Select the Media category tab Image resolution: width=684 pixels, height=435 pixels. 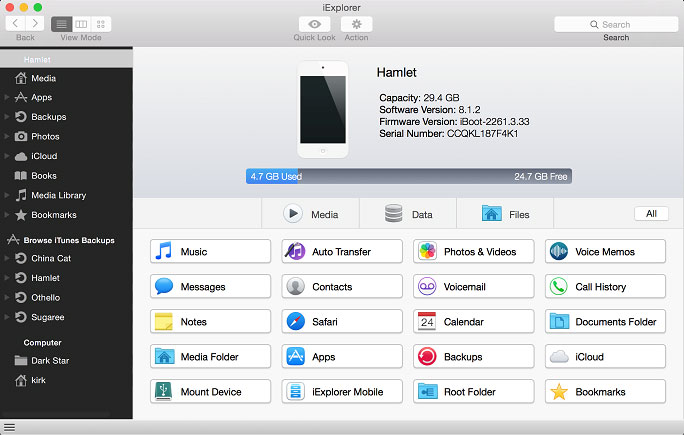pos(311,214)
